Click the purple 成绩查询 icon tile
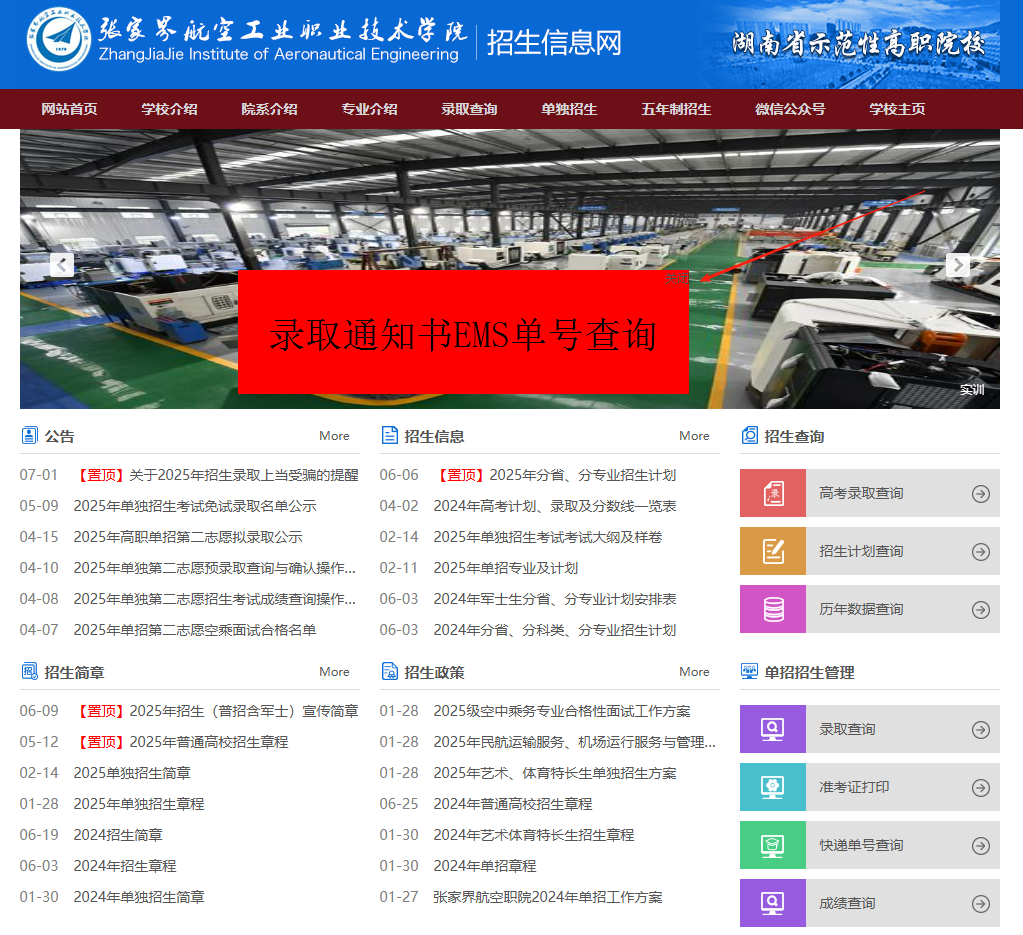 point(772,903)
